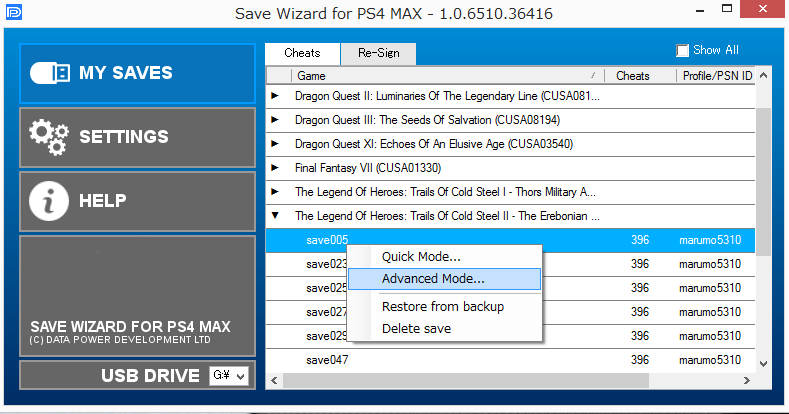Expand Dragon Quest XI game entry
Image resolution: width=789 pixels, height=414 pixels.
click(x=276, y=143)
